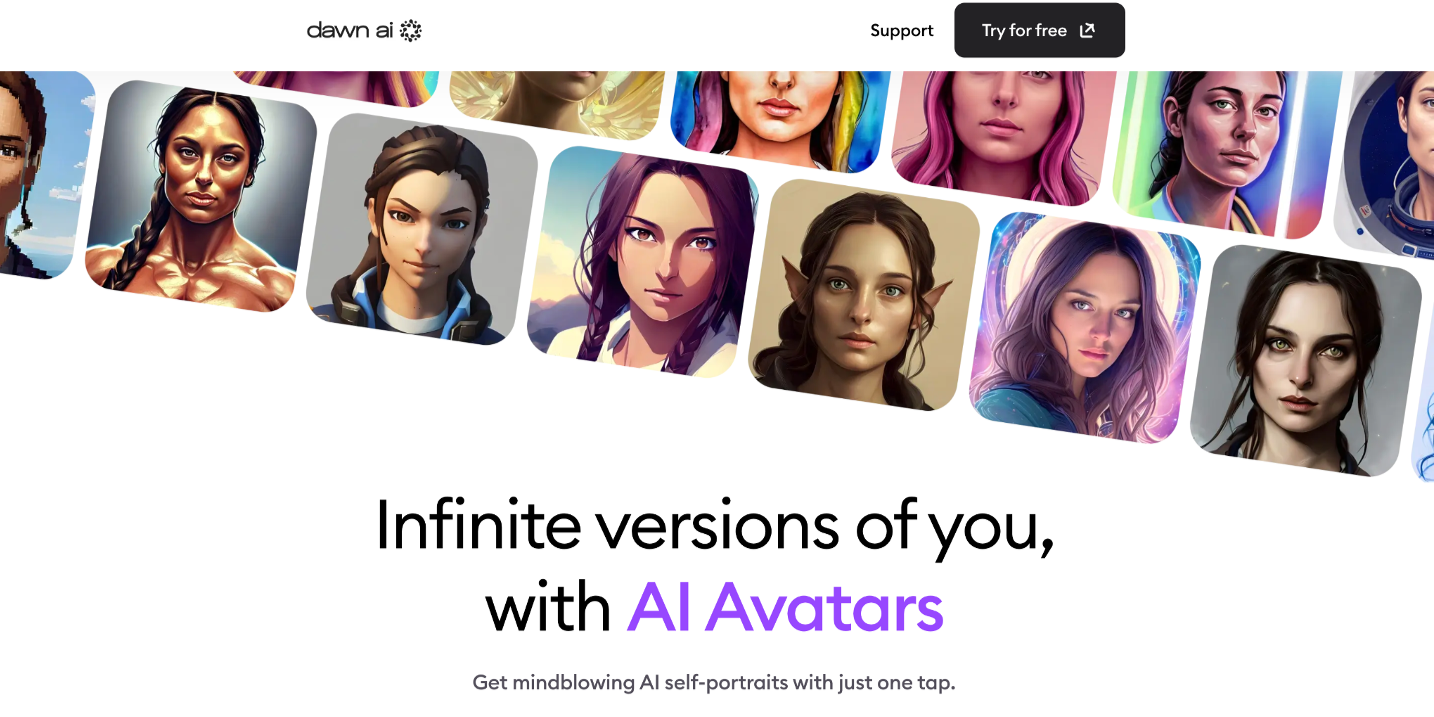Select the elf-eared avatar portrait

pos(864,295)
